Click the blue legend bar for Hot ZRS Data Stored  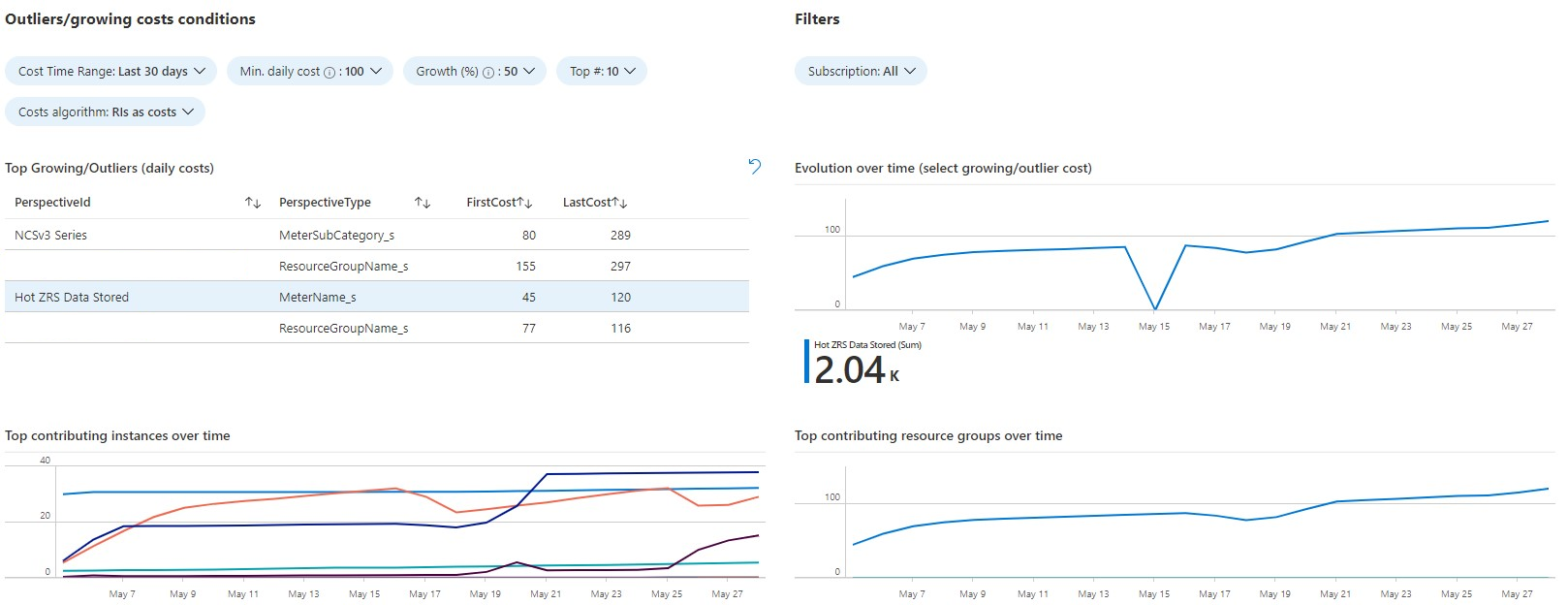click(x=806, y=361)
